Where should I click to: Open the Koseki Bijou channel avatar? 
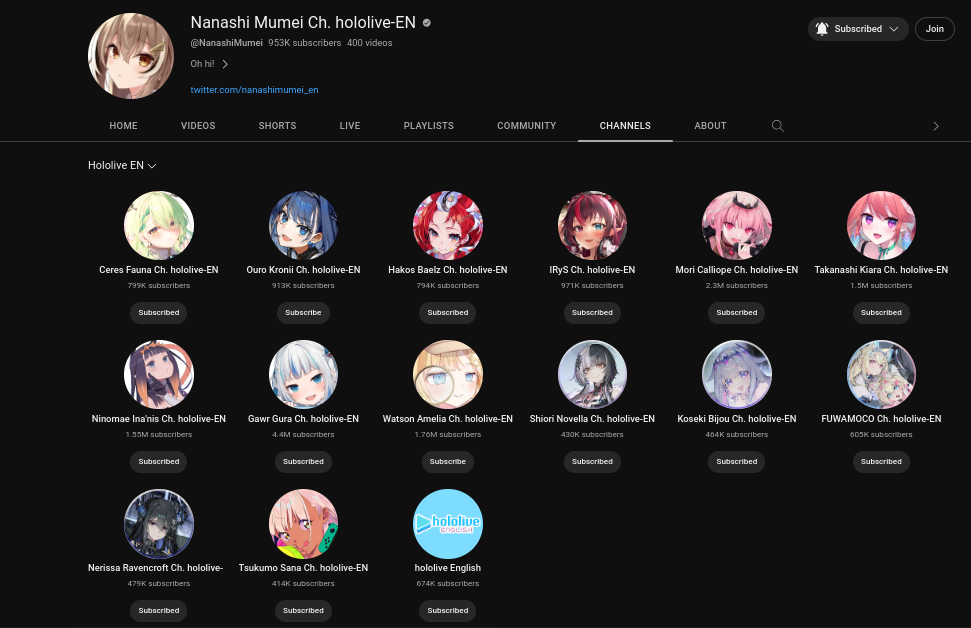tap(737, 375)
